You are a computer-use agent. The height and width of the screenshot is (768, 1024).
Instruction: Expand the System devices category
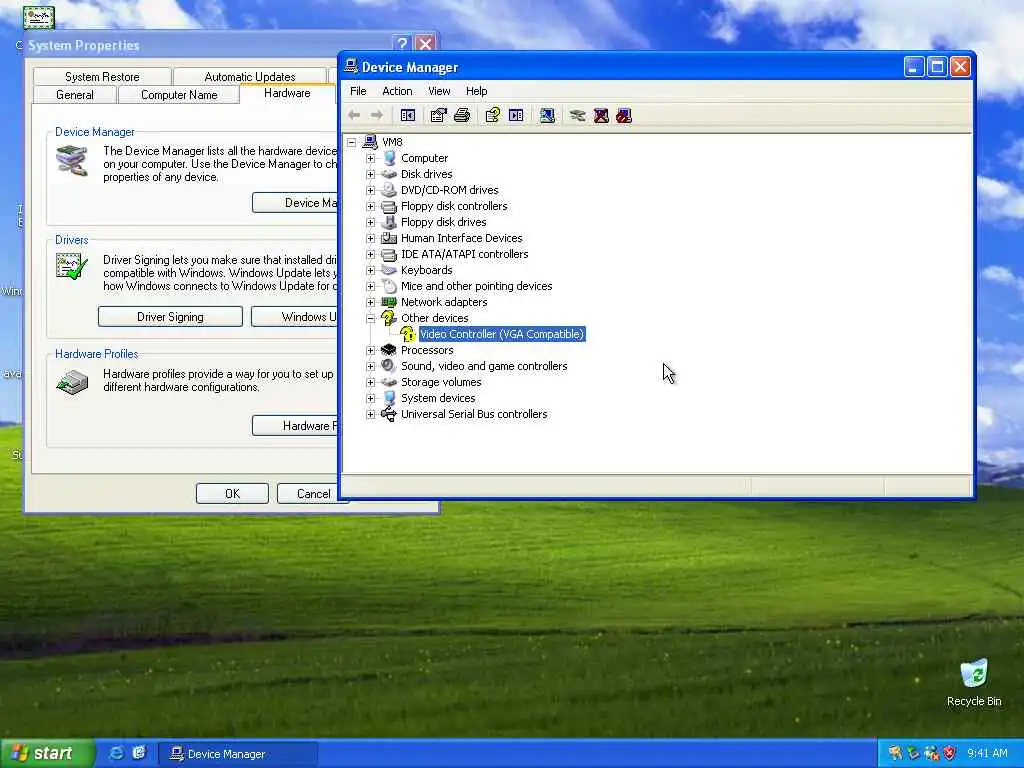[370, 398]
